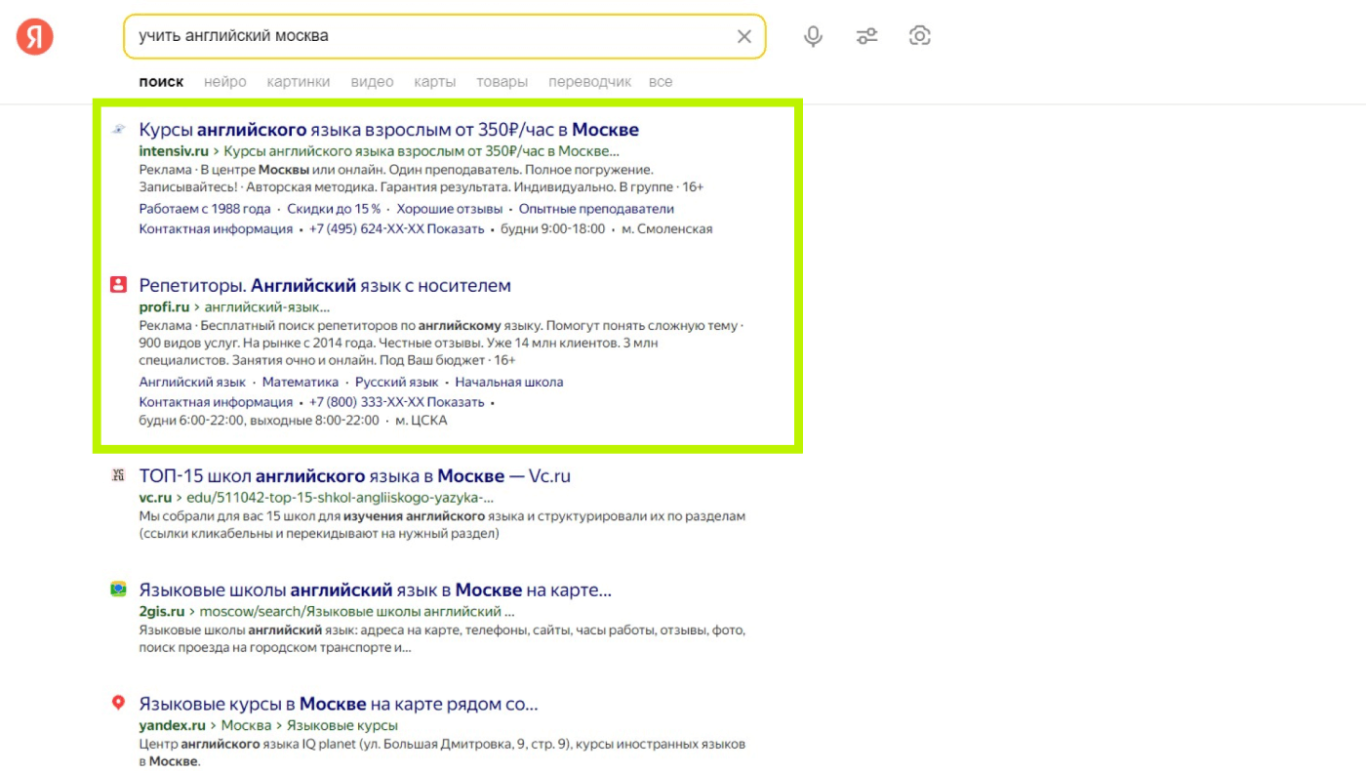Viewport: 1366px width, 773px height.
Task: Focus the search input field
Action: tap(430, 37)
